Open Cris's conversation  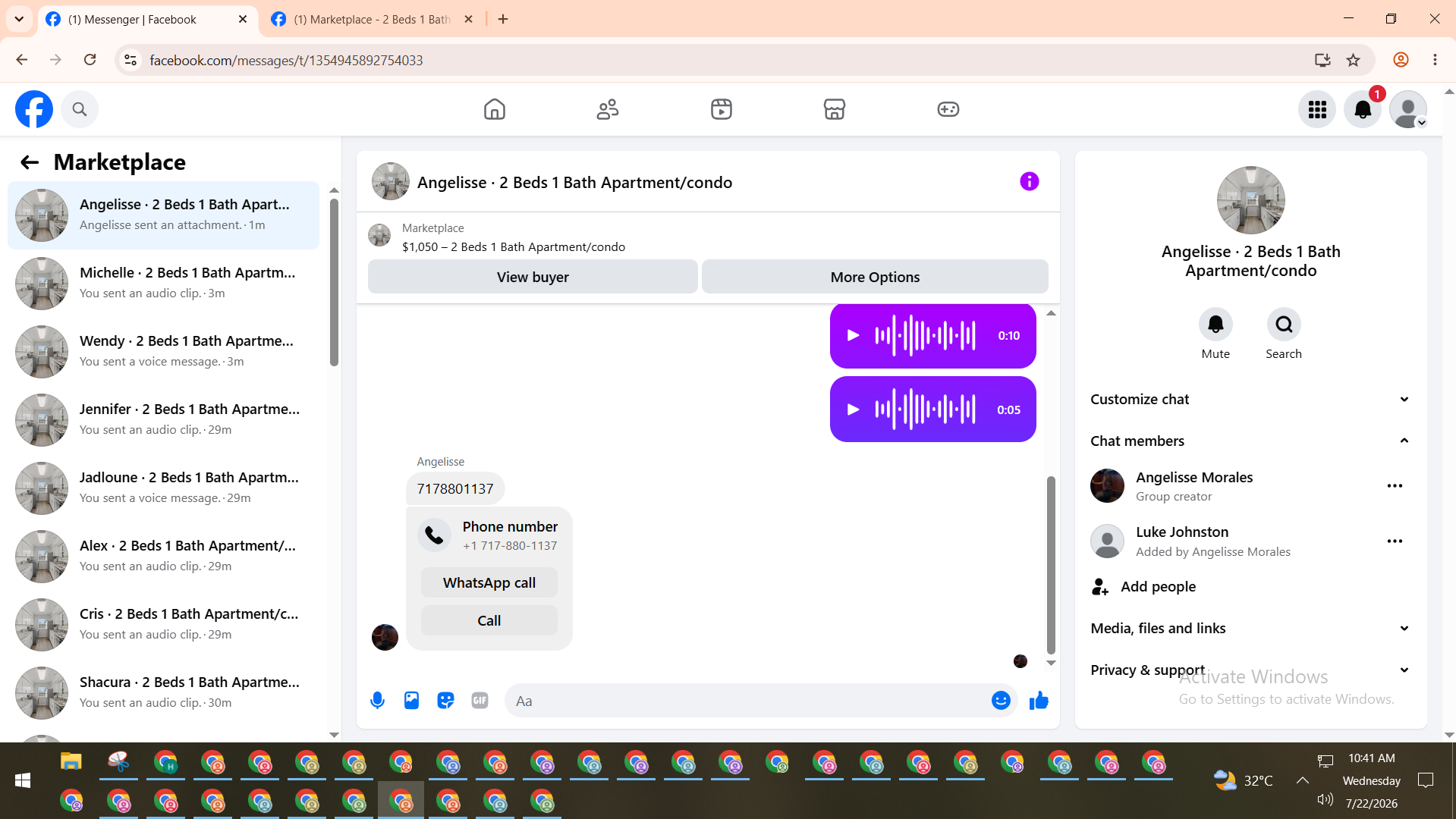[x=163, y=625]
